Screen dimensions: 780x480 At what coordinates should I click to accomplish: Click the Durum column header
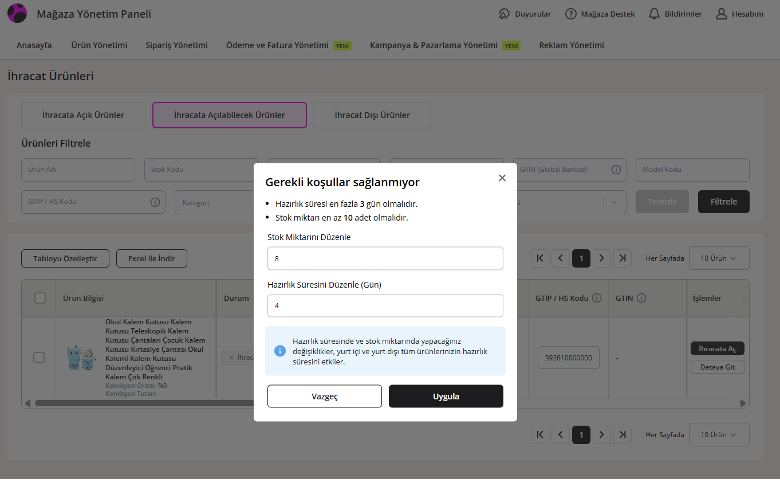click(x=236, y=298)
